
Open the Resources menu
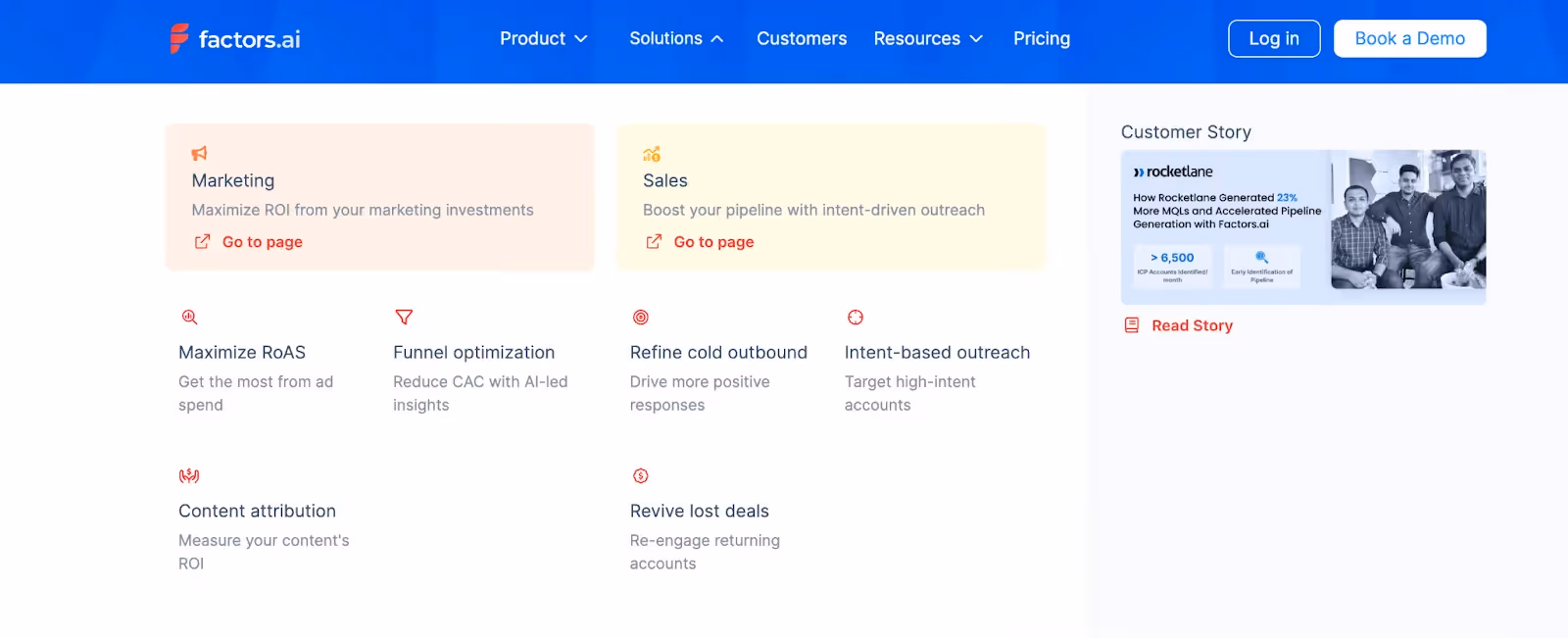coord(928,38)
